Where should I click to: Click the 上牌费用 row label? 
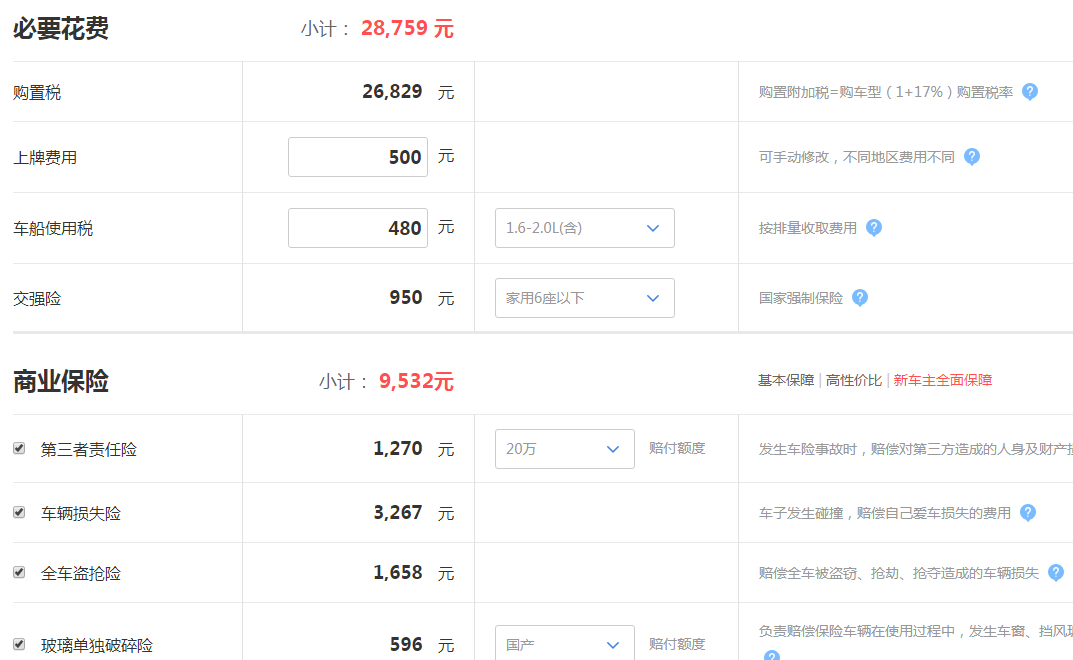click(45, 157)
